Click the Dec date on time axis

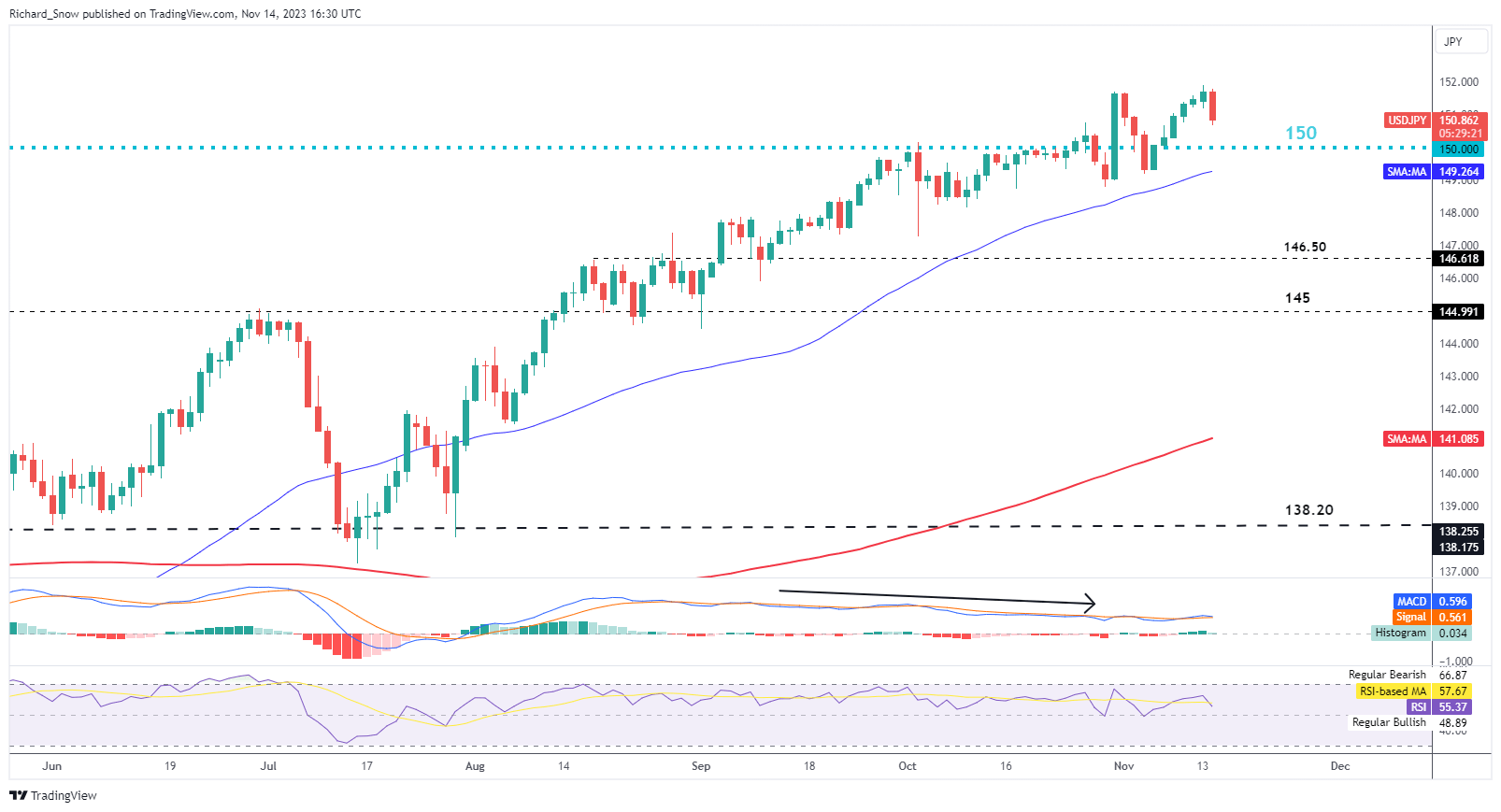click(1340, 766)
